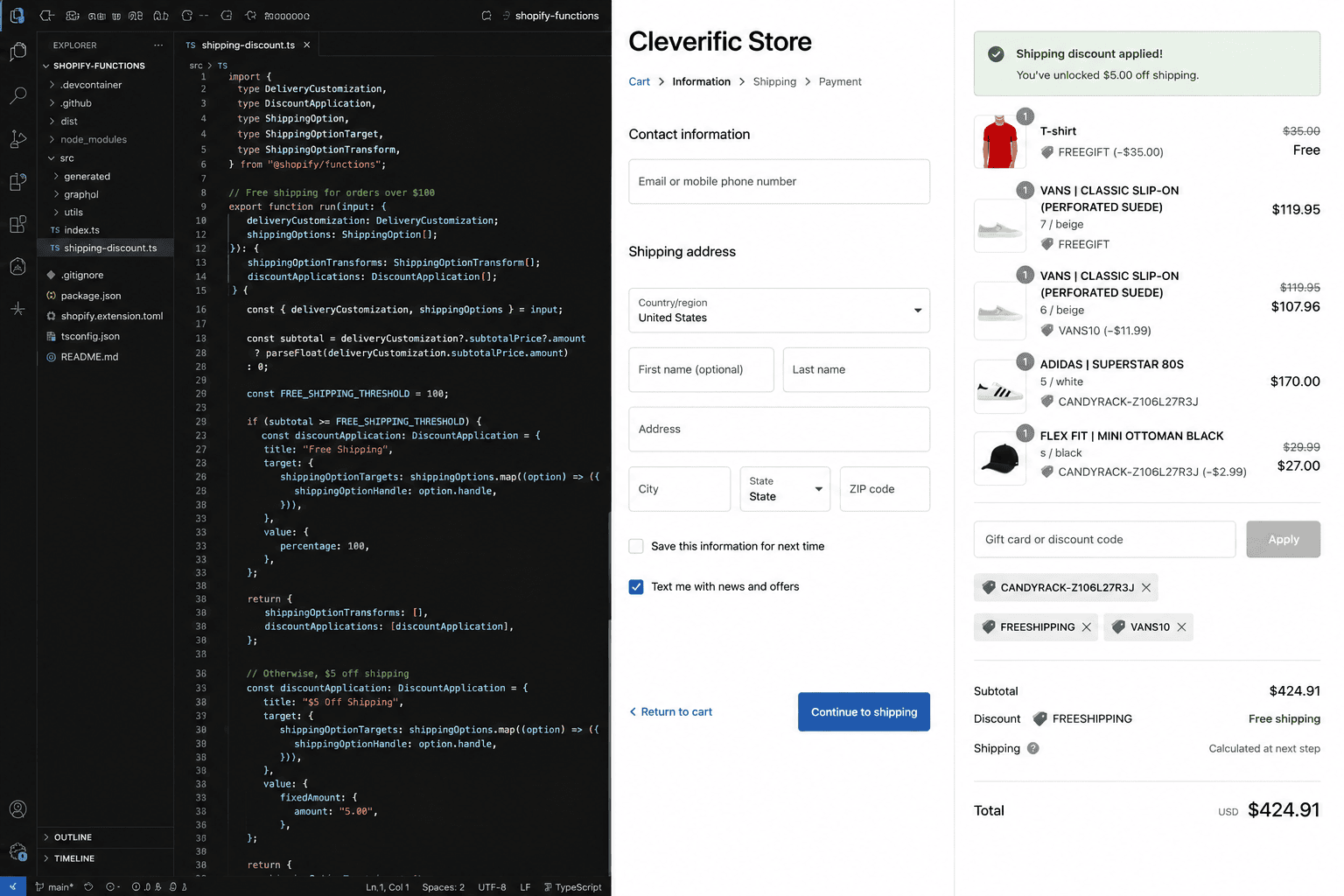Select the Payment breadcrumb step
The width and height of the screenshot is (1344, 896).
840,81
